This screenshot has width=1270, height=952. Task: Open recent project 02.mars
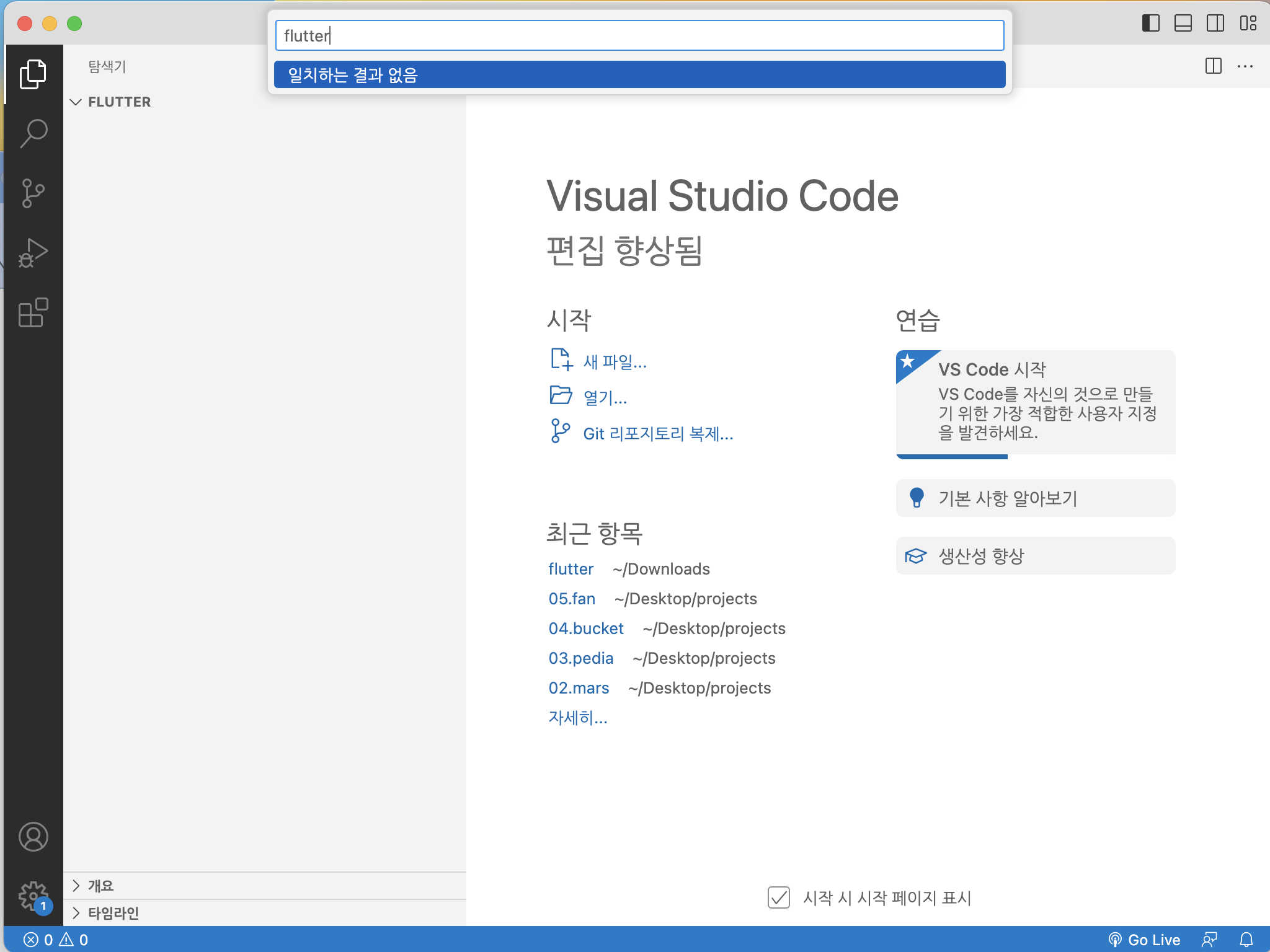coord(579,688)
